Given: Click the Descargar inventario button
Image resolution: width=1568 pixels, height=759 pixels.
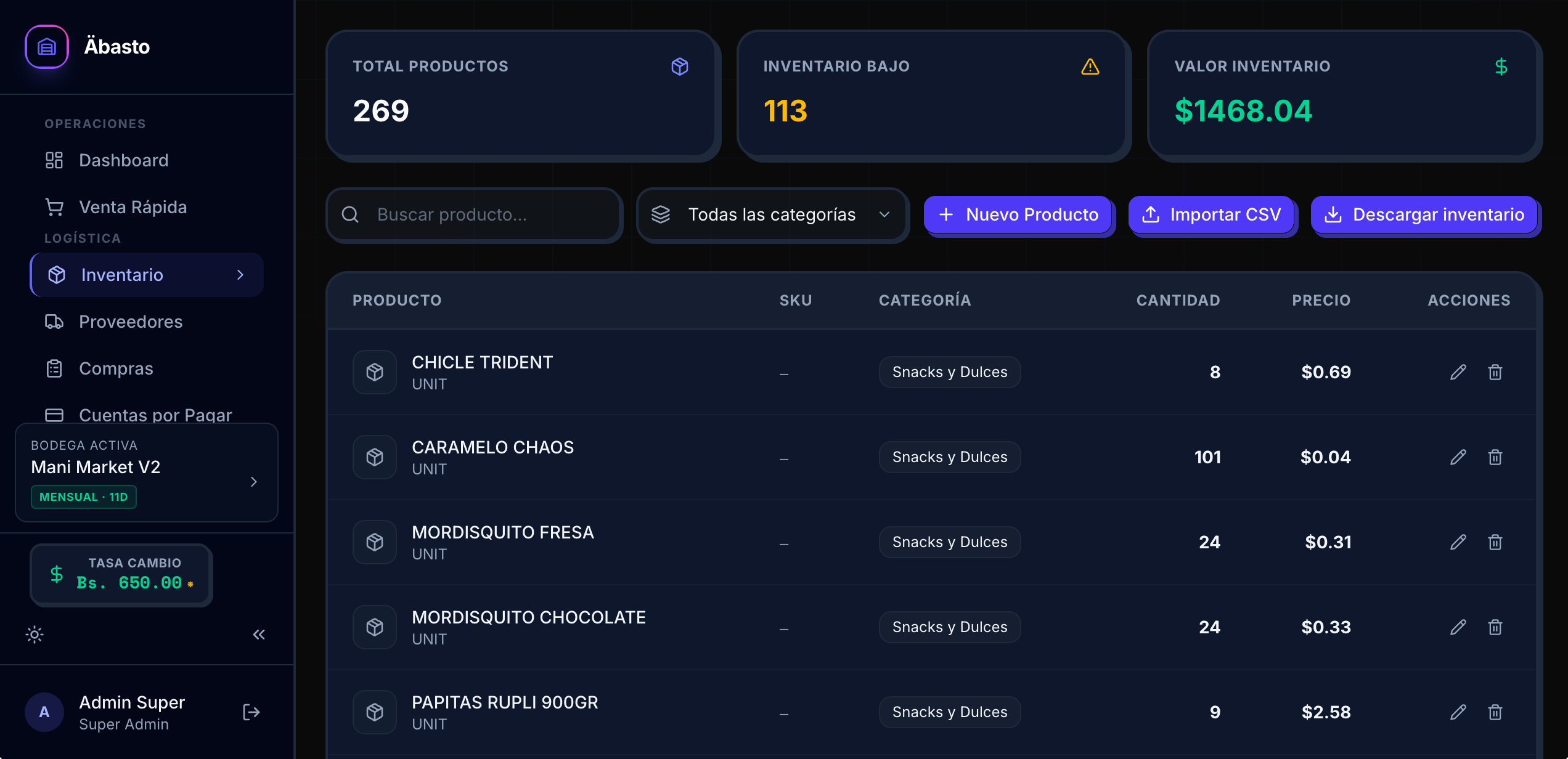Looking at the screenshot, I should [1424, 214].
